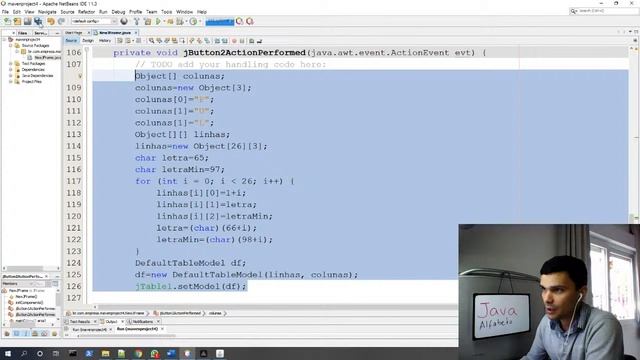Image resolution: width=640 pixels, height=360 pixels.
Task: Click the Find Selection magnifier editor icon
Action: pos(151,40)
